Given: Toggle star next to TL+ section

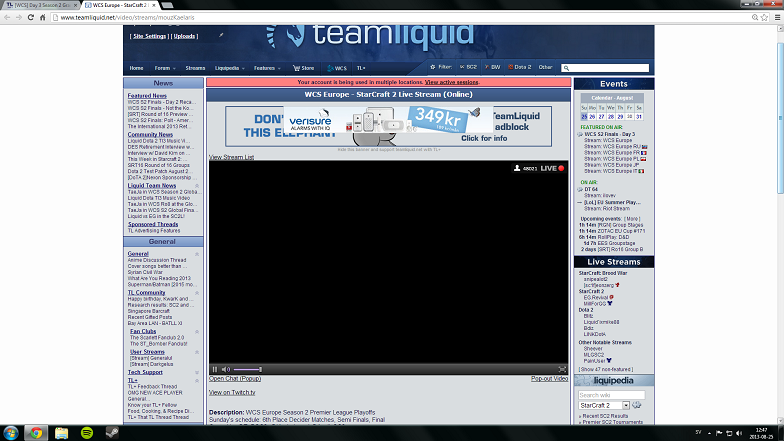Looking at the screenshot, I should [x=197, y=380].
